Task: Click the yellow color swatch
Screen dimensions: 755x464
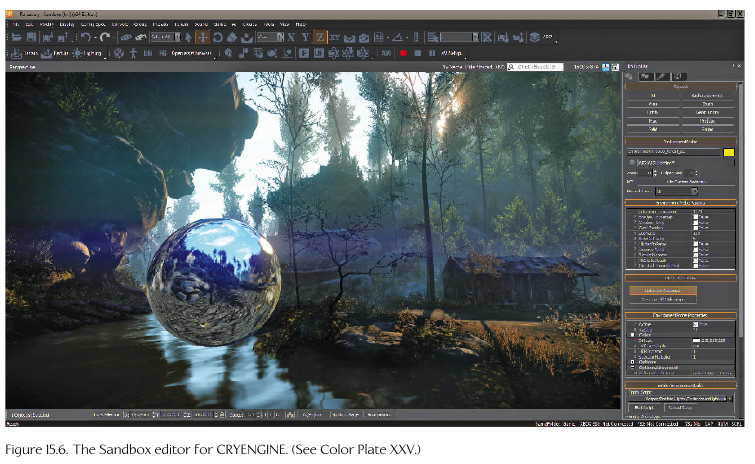Action: 729,152
